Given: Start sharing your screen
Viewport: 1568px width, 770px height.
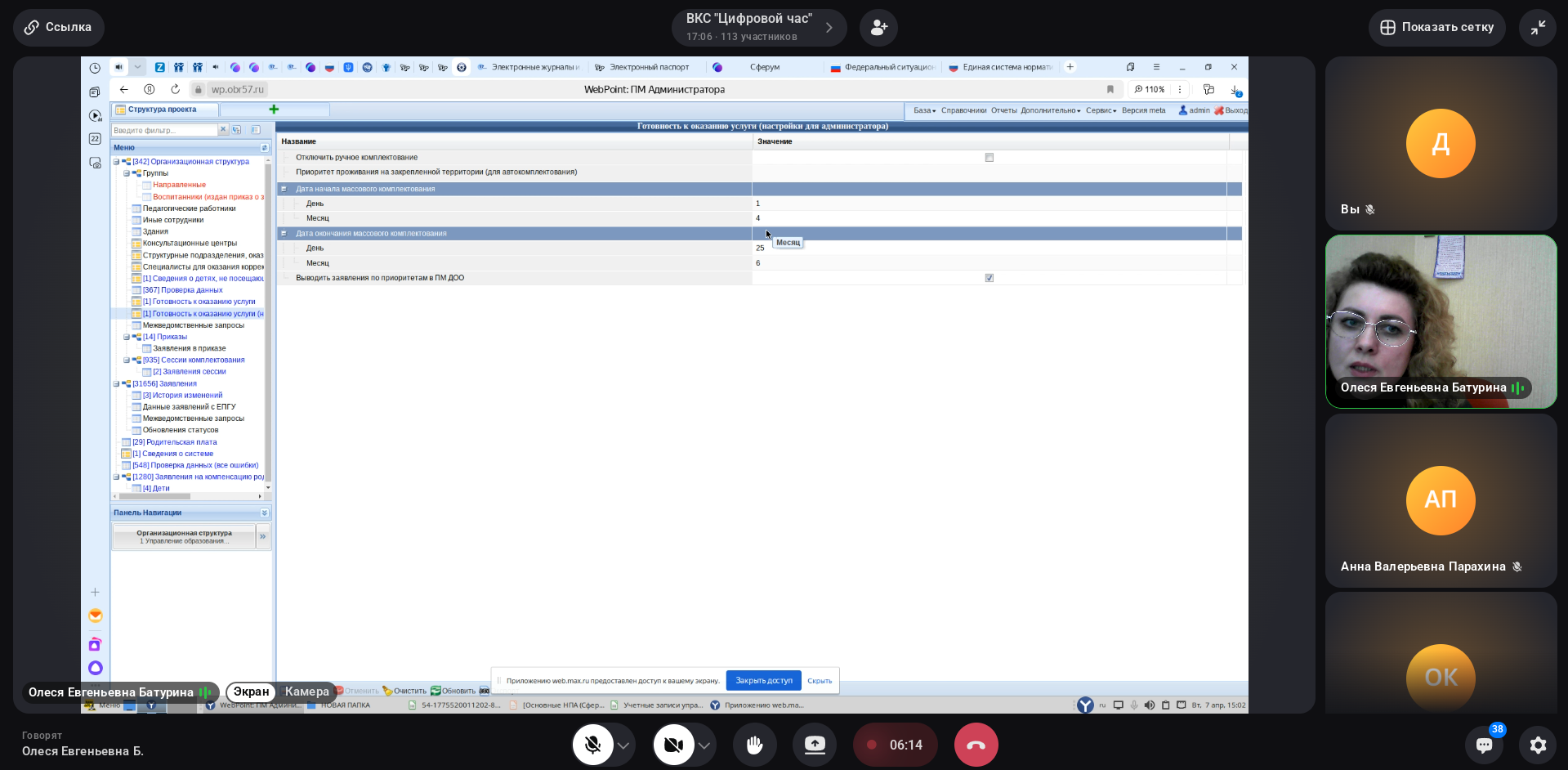Looking at the screenshot, I should coord(815,745).
